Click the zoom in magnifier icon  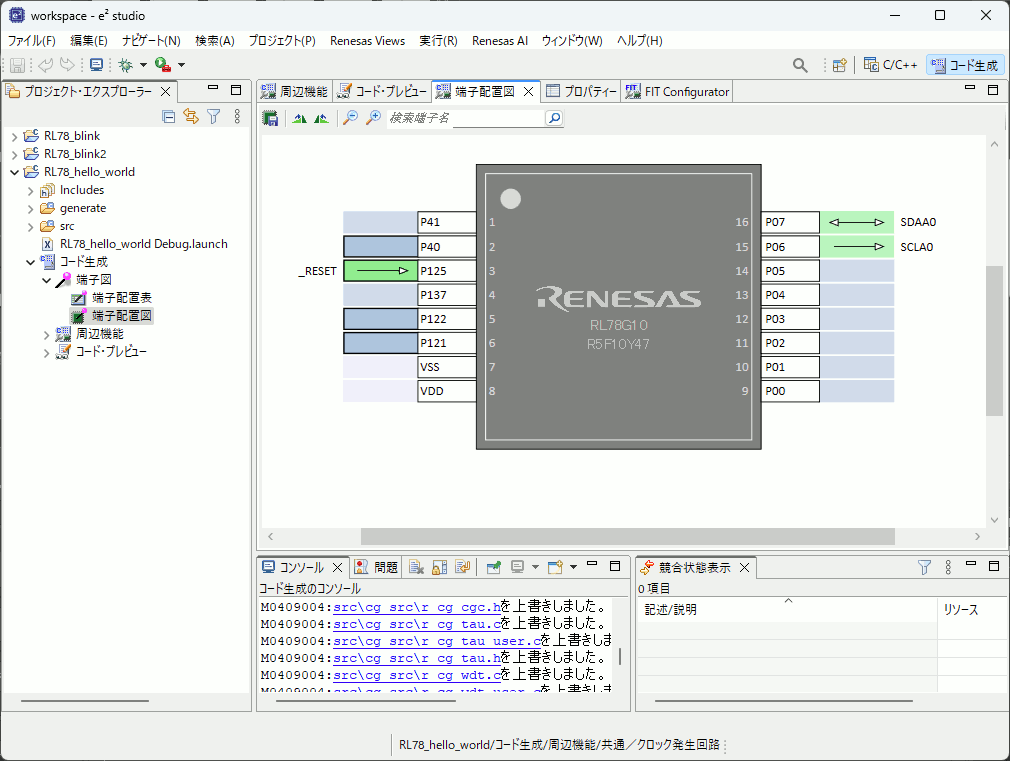click(x=373, y=118)
